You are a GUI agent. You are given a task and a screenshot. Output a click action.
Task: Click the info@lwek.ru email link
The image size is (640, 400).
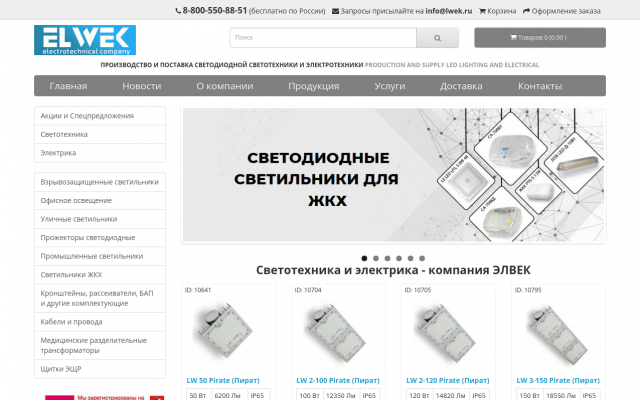tap(449, 11)
